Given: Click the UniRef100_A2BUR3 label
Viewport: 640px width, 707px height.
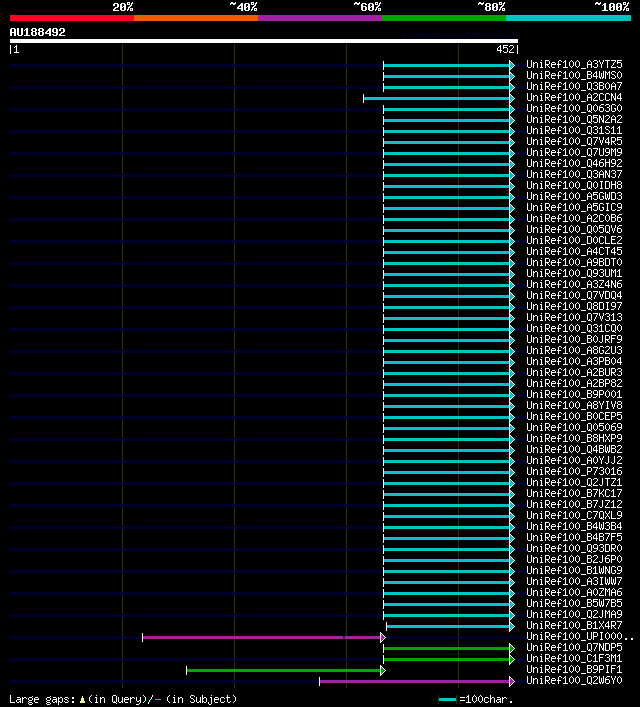Looking at the screenshot, I should point(574,372).
